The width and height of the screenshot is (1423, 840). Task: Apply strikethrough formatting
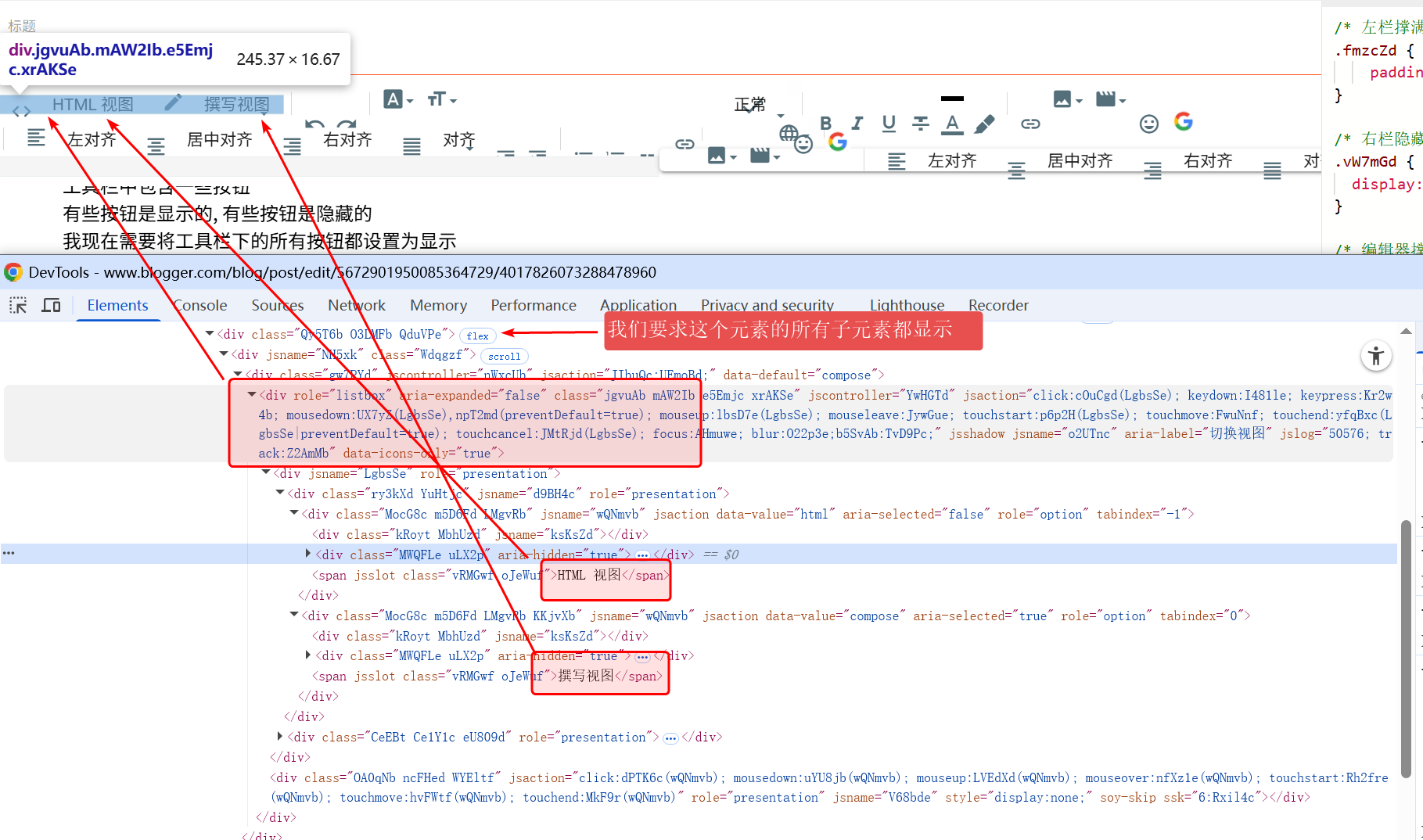click(921, 123)
